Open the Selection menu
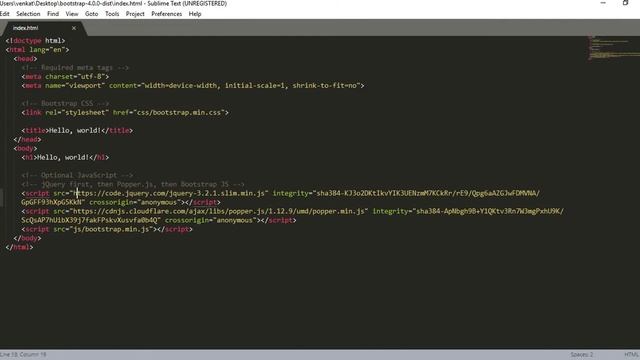Viewport: 640px width, 360px height. [28, 14]
